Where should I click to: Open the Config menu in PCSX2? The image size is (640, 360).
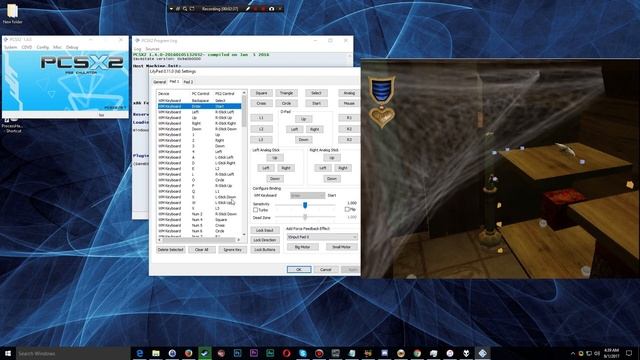click(x=42, y=47)
